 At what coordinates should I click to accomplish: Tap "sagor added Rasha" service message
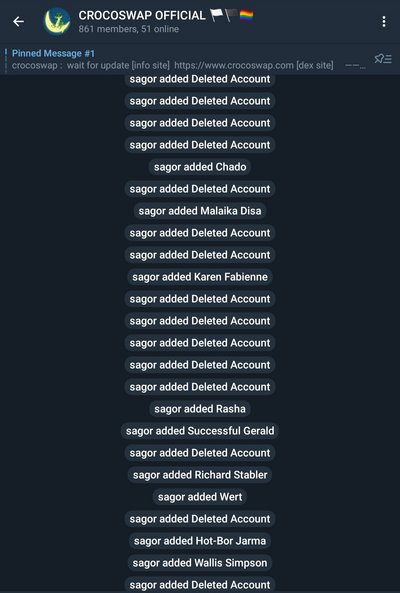200,409
